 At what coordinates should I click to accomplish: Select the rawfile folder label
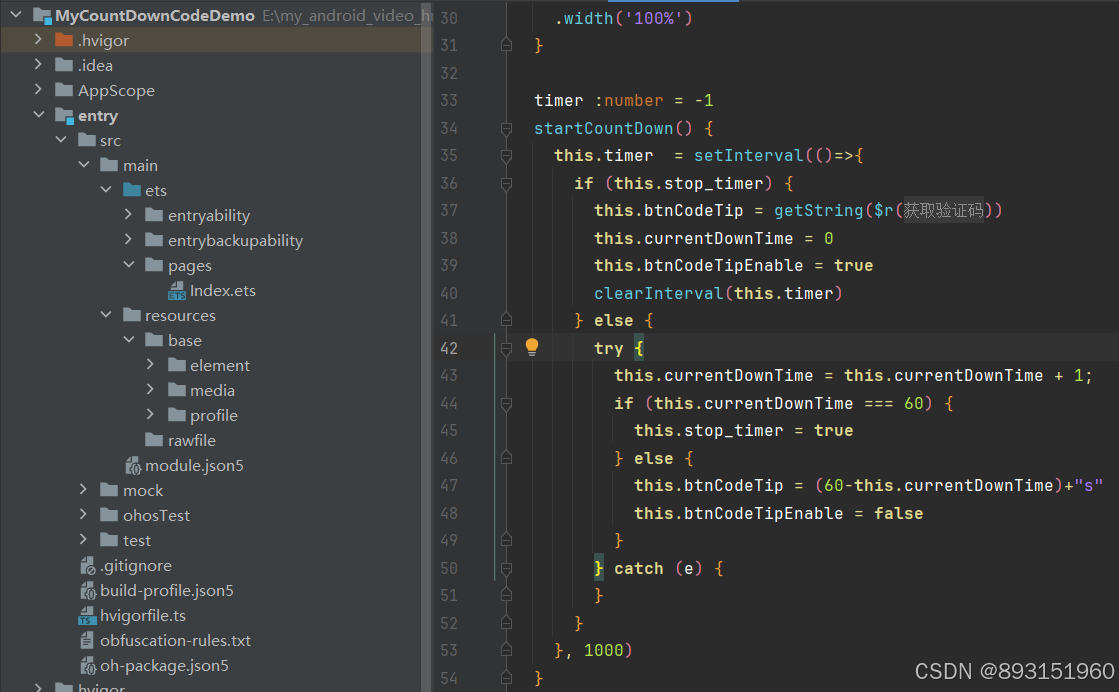[191, 440]
